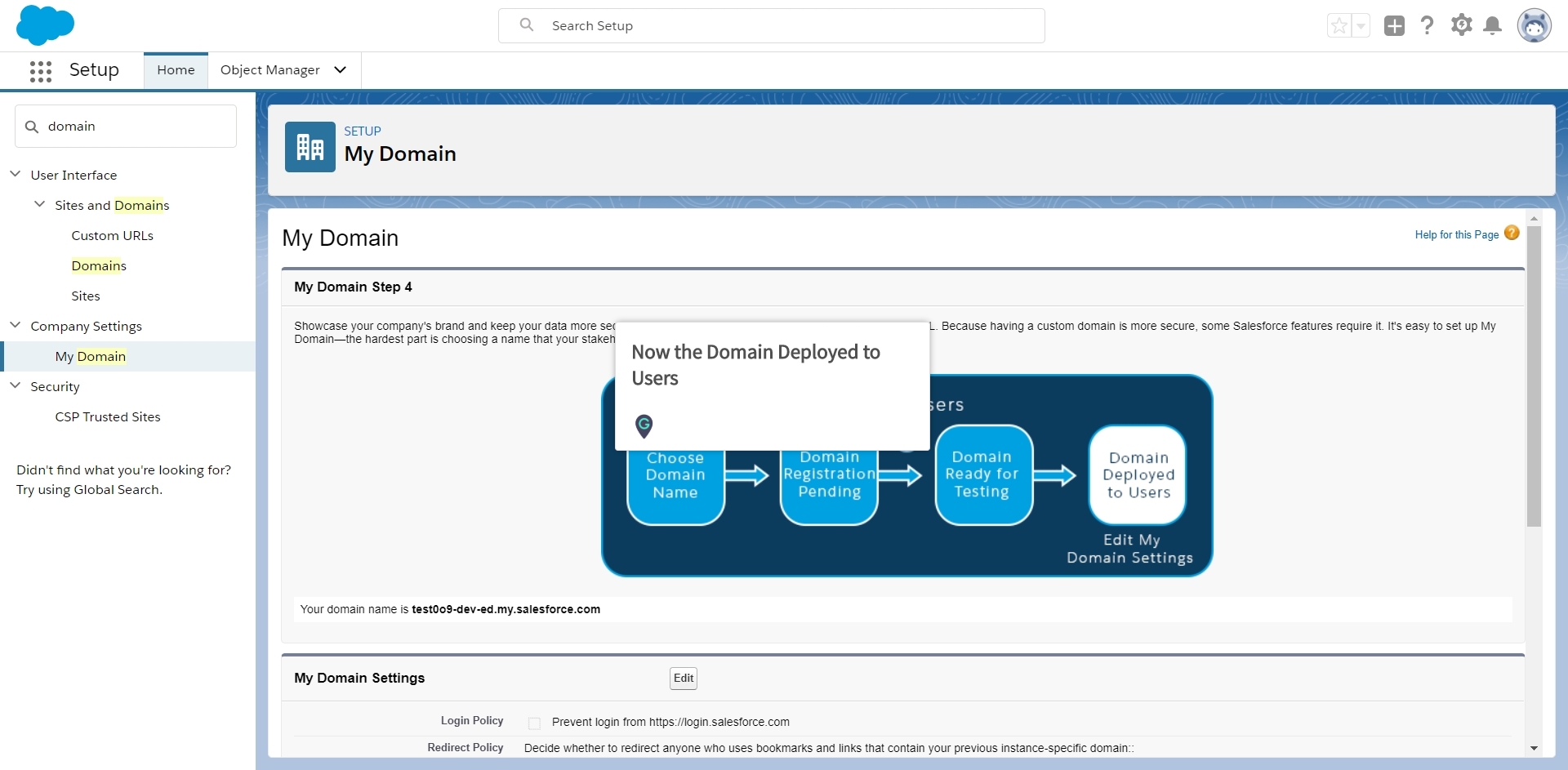Screen dimensions: 1568x770
Task: Open Custom URLs in the sidebar
Action: 113,235
